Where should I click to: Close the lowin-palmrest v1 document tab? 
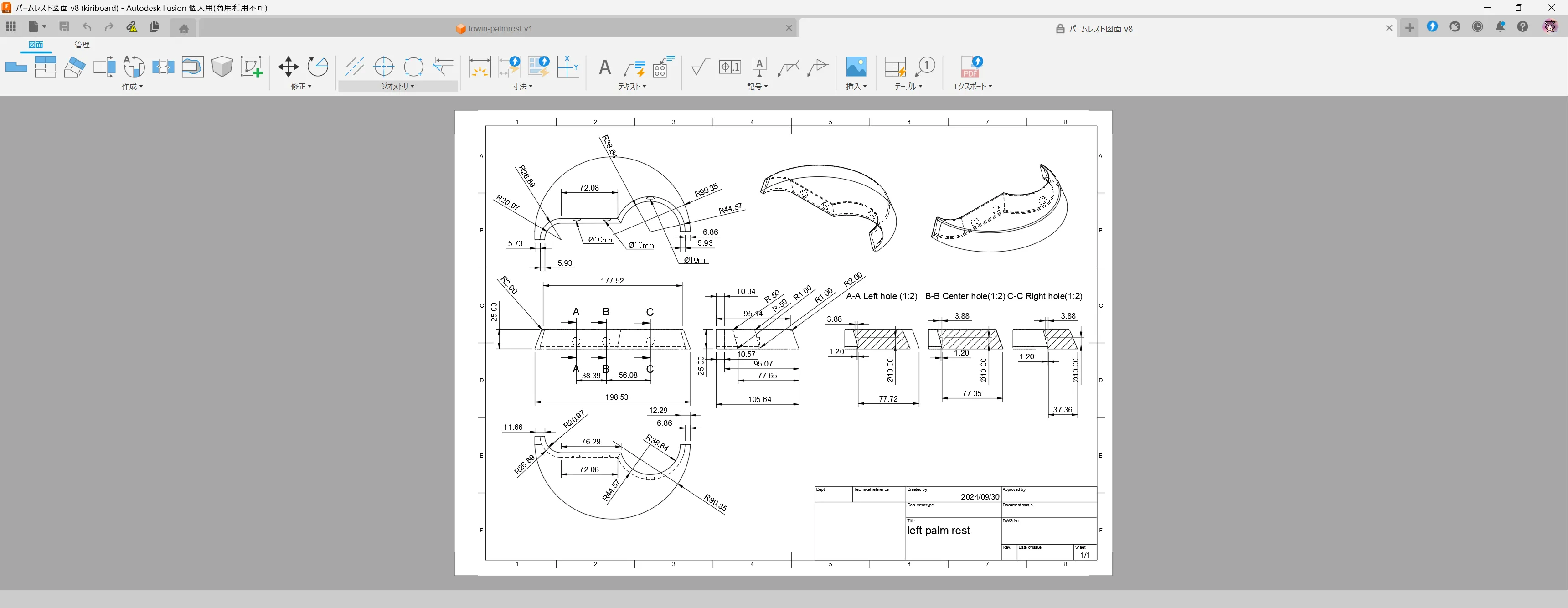click(789, 27)
